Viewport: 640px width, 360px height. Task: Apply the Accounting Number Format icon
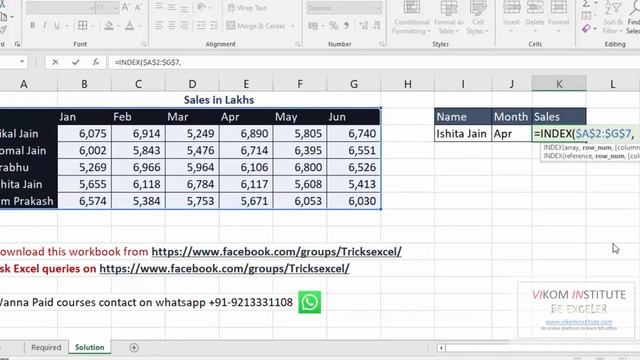pos(313,26)
